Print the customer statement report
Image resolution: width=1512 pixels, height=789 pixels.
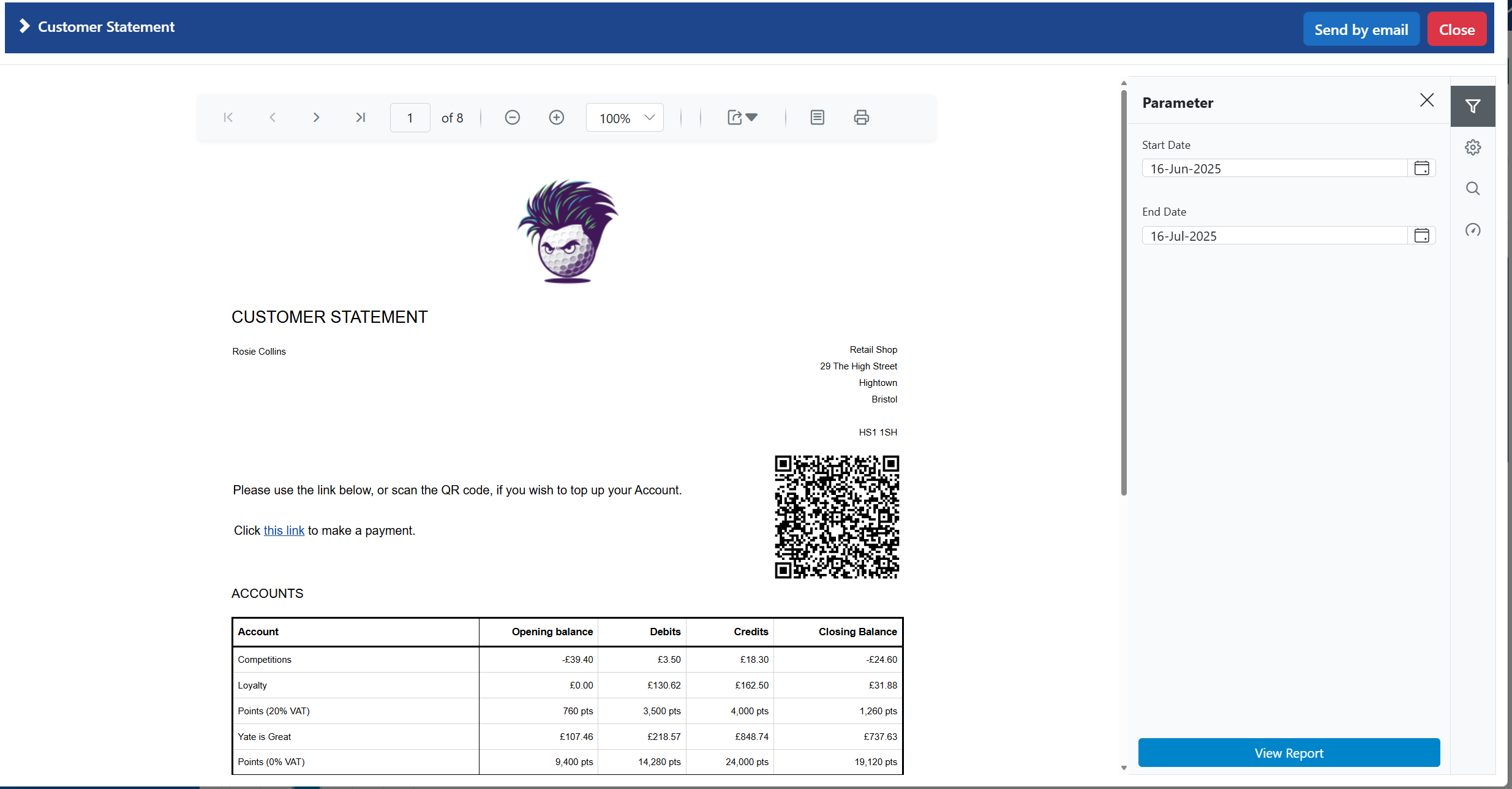pyautogui.click(x=861, y=118)
